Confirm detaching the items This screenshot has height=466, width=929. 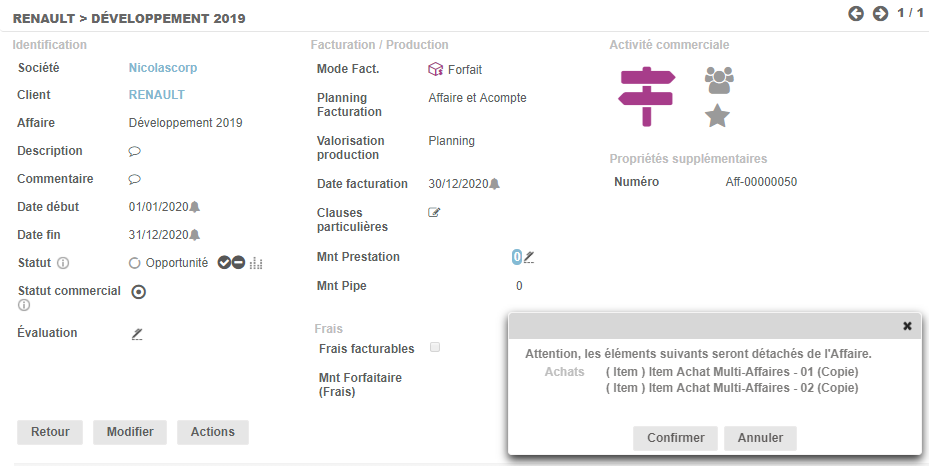click(675, 438)
